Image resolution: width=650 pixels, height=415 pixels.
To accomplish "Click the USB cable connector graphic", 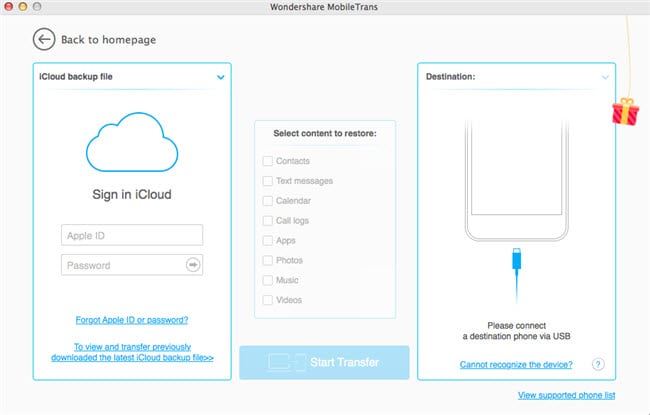I will [x=517, y=275].
